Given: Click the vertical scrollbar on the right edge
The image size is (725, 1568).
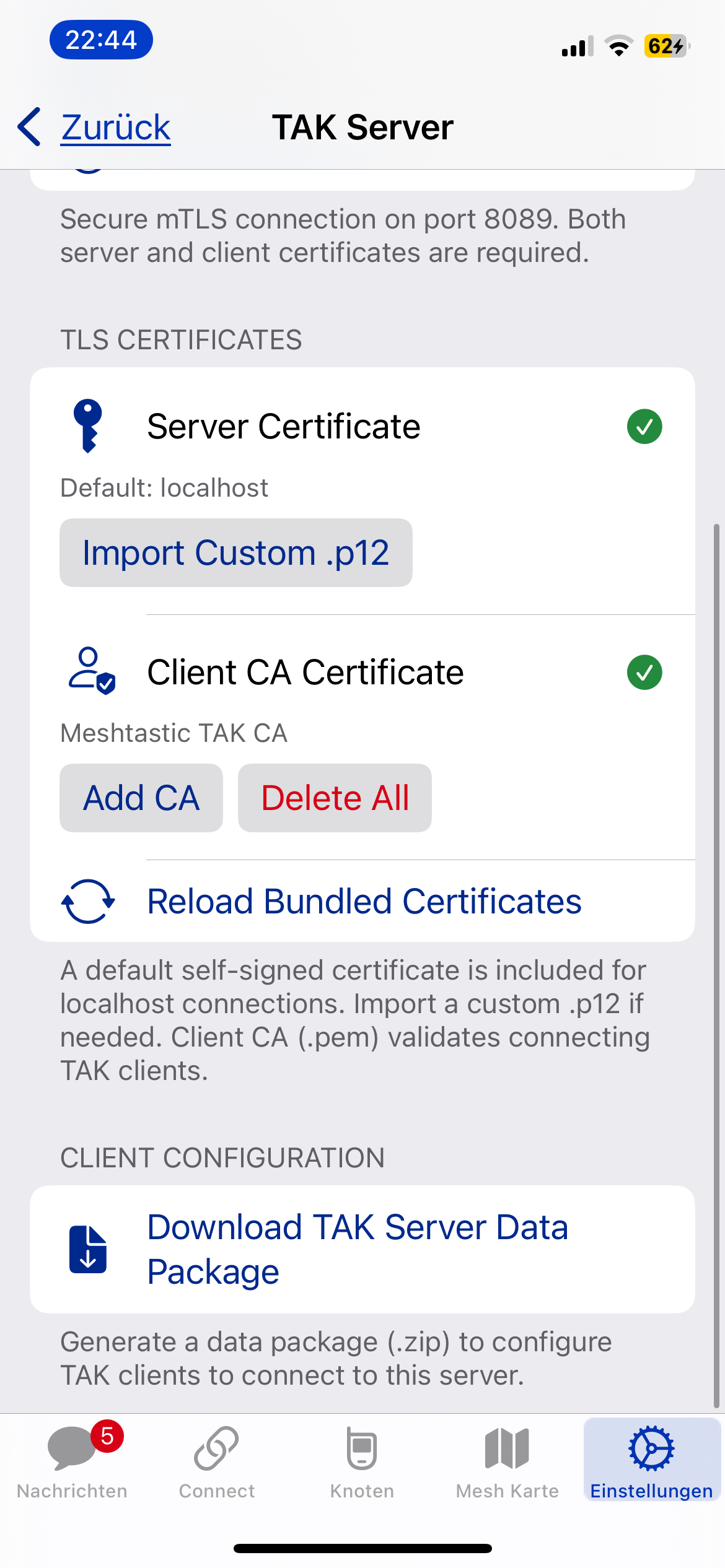Looking at the screenshot, I should (716, 966).
